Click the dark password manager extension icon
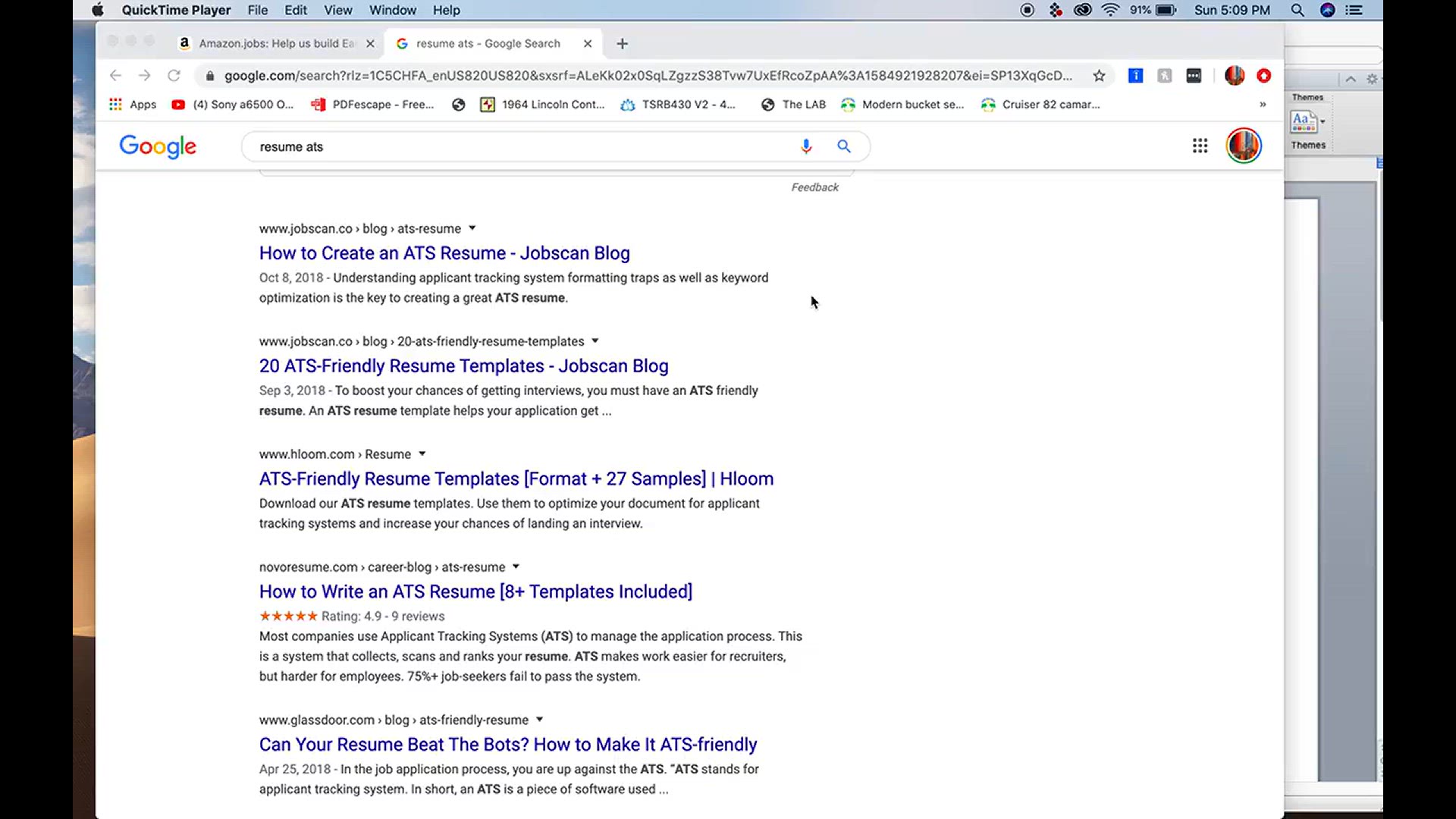This screenshot has width=1456, height=819. coord(1194,76)
